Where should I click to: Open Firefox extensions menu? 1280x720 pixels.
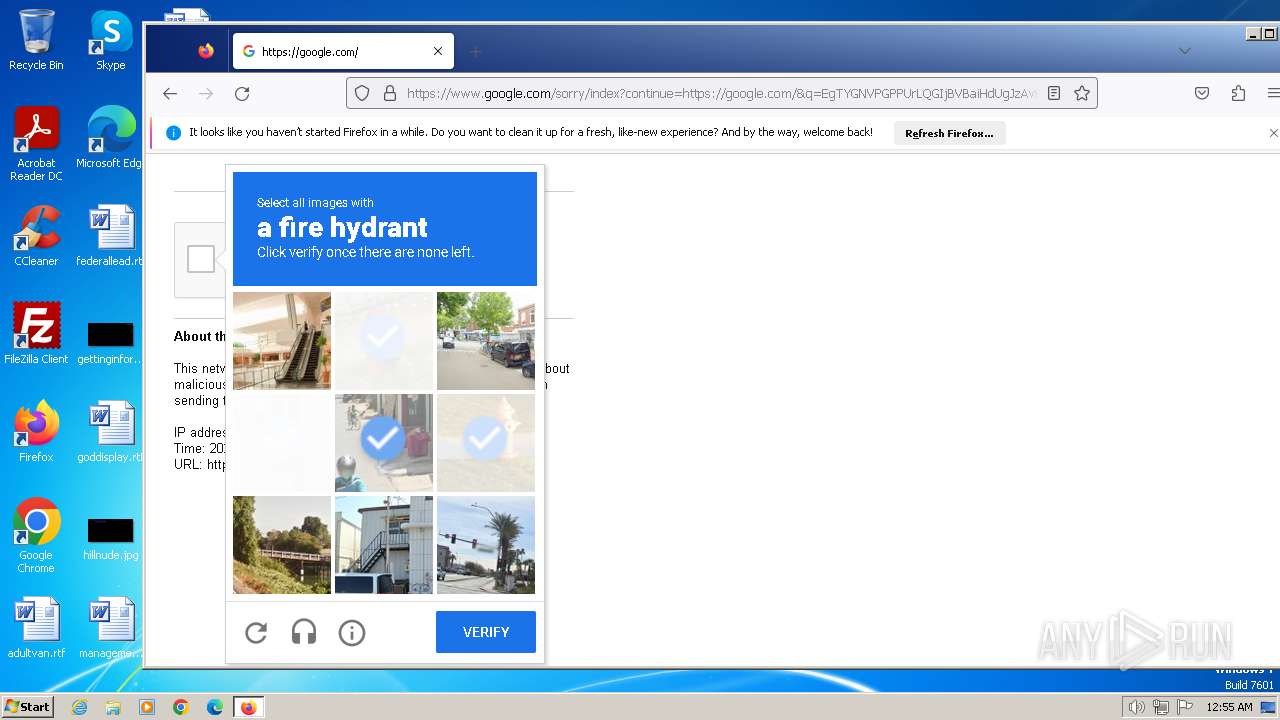(x=1238, y=93)
